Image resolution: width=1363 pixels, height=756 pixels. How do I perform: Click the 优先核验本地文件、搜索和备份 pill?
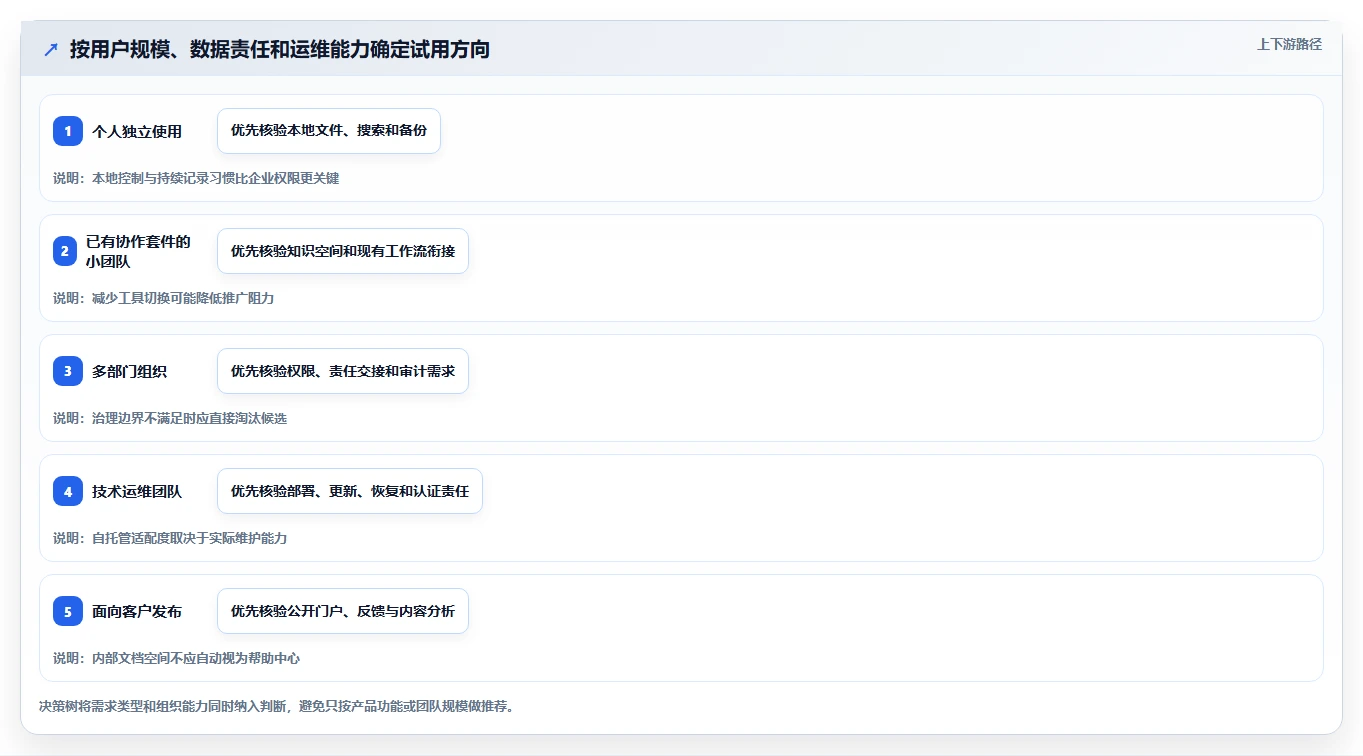329,131
